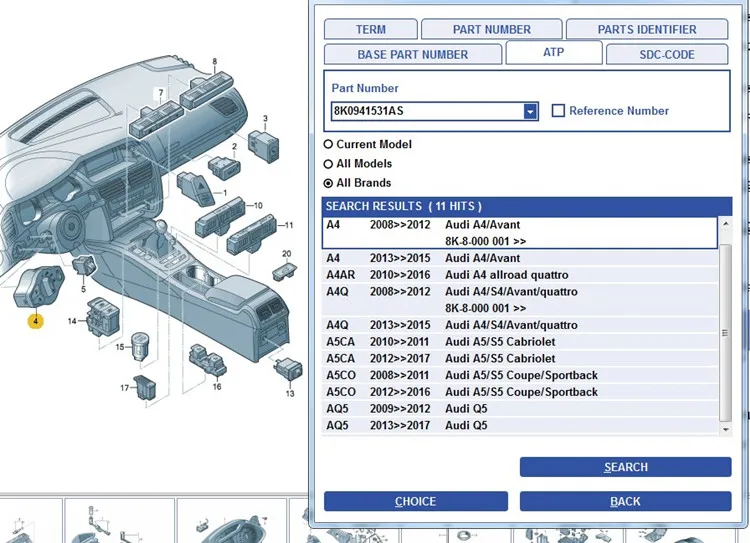This screenshot has width=750, height=543.
Task: Click part number 1 label in diagram
Action: (225, 193)
